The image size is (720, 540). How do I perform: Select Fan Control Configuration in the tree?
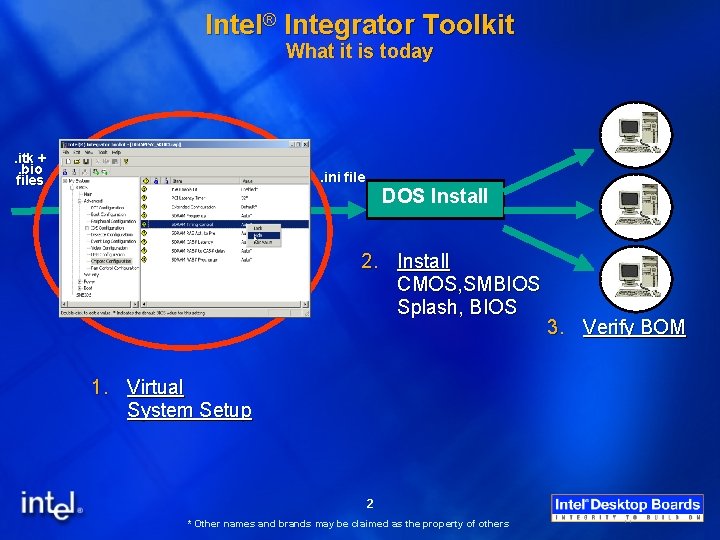(114, 268)
